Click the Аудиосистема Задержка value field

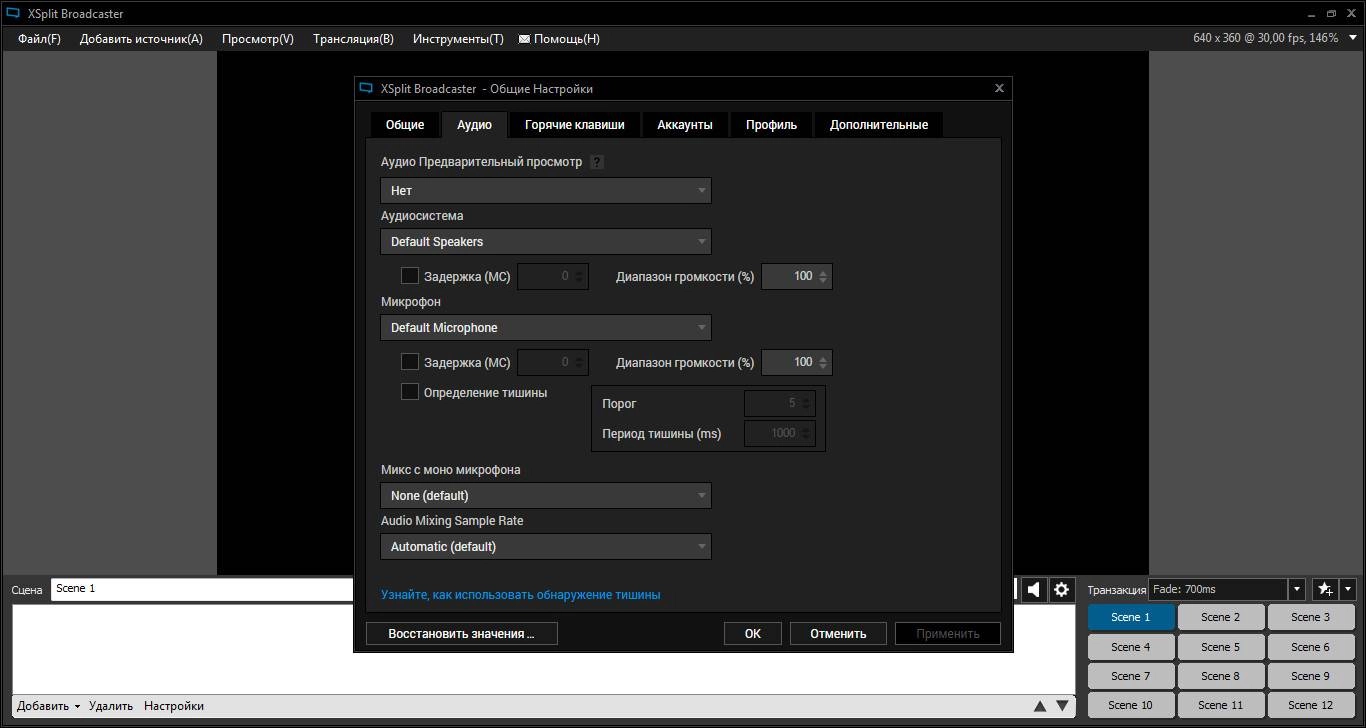[553, 276]
